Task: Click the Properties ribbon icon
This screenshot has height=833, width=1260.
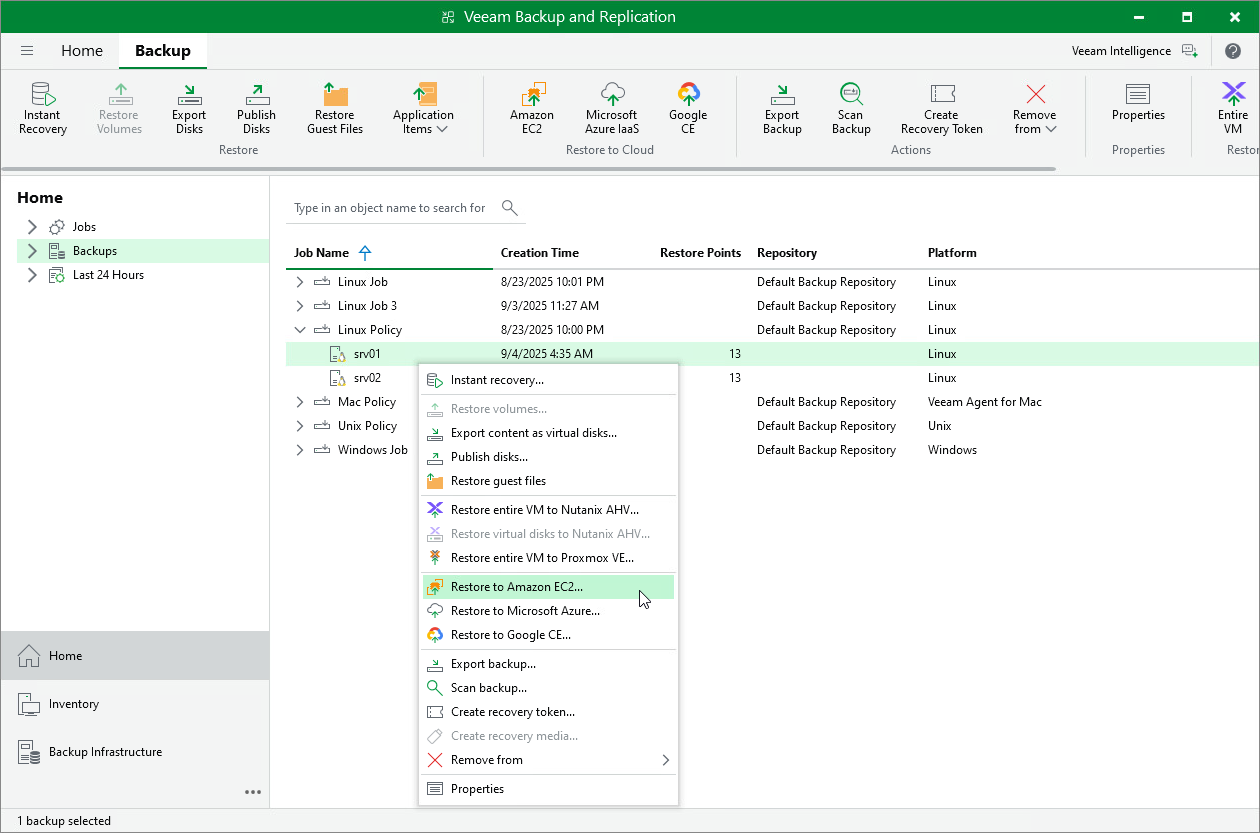Action: pos(1138,101)
